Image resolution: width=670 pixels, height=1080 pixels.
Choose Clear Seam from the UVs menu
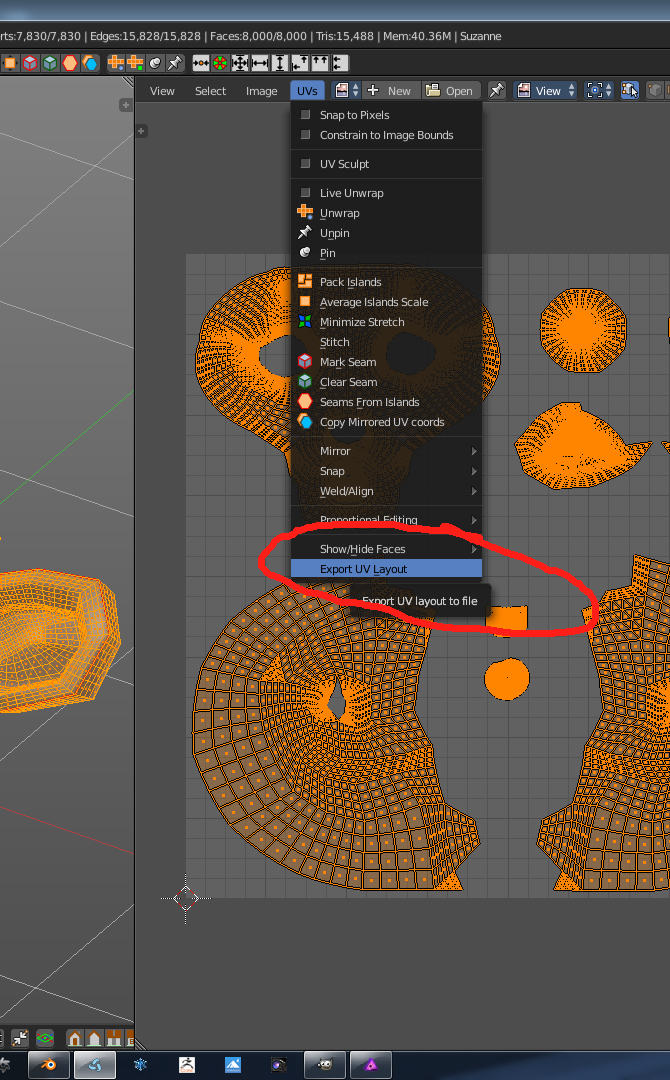click(x=386, y=382)
